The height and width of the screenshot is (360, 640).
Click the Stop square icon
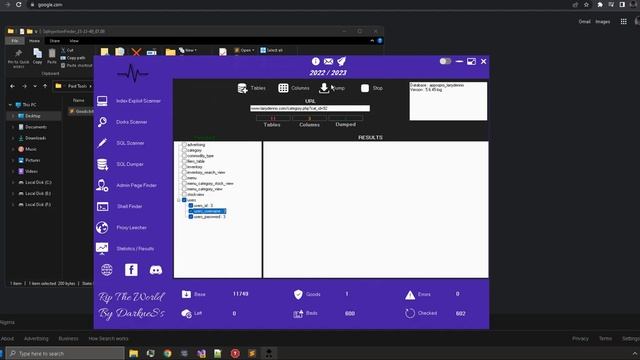365,88
